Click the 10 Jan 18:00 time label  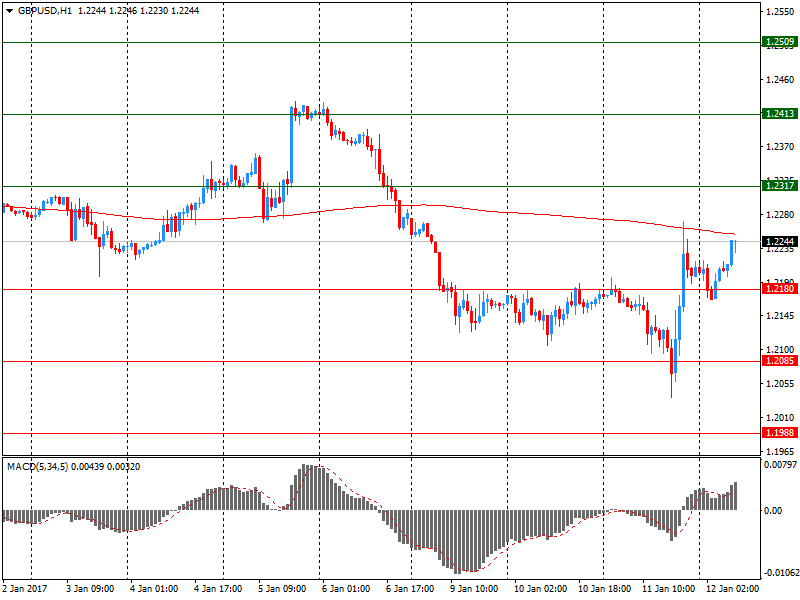click(x=605, y=589)
